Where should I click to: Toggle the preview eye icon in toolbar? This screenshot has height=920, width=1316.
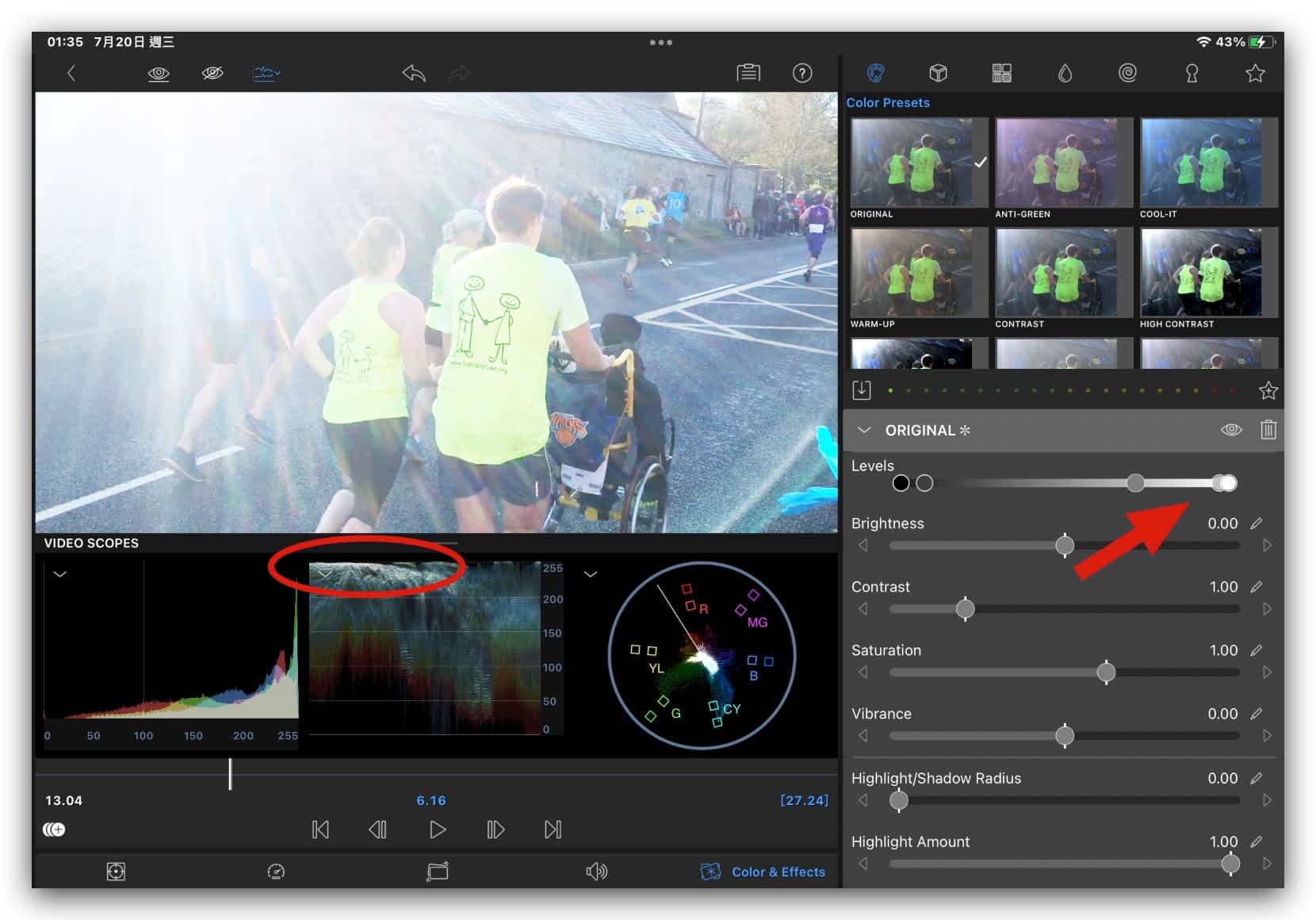click(159, 74)
